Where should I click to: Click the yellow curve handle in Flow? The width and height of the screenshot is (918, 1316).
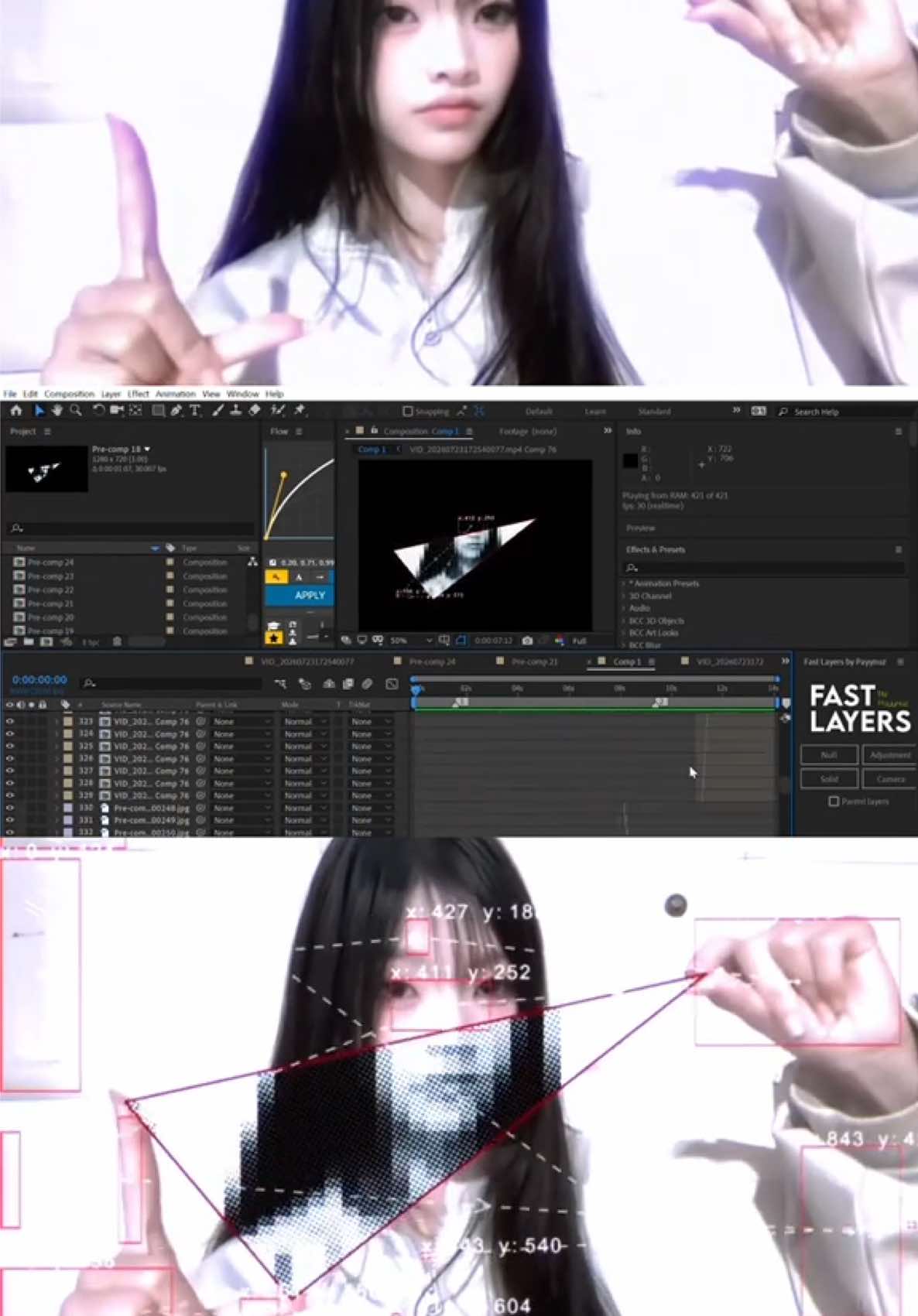(283, 474)
